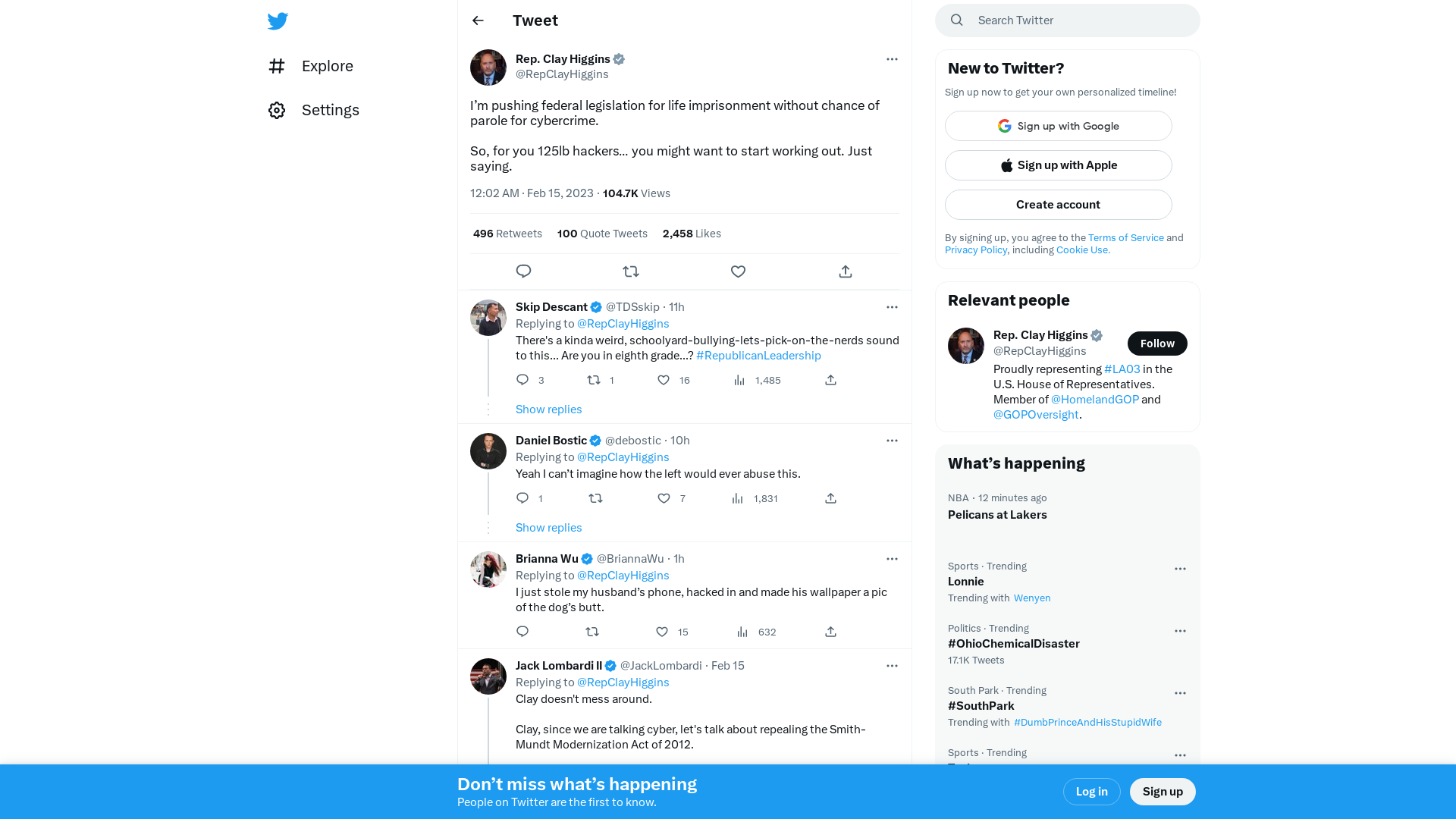The width and height of the screenshot is (1456, 819).
Task: Click the like heart icon on main tweet
Action: (x=738, y=271)
